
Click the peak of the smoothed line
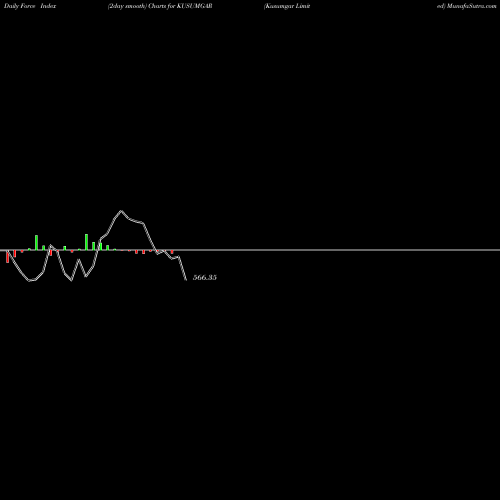(121, 211)
